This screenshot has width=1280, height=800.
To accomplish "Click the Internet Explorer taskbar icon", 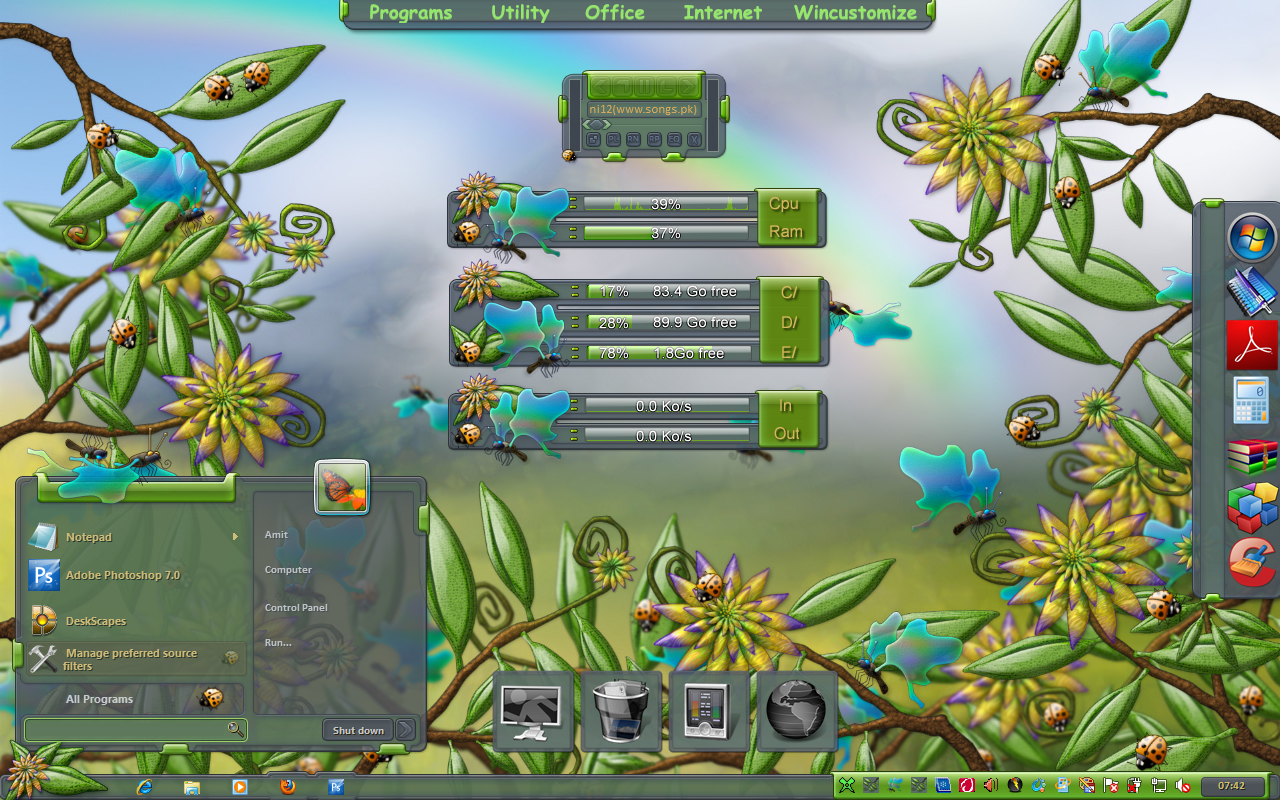I will tap(145, 786).
